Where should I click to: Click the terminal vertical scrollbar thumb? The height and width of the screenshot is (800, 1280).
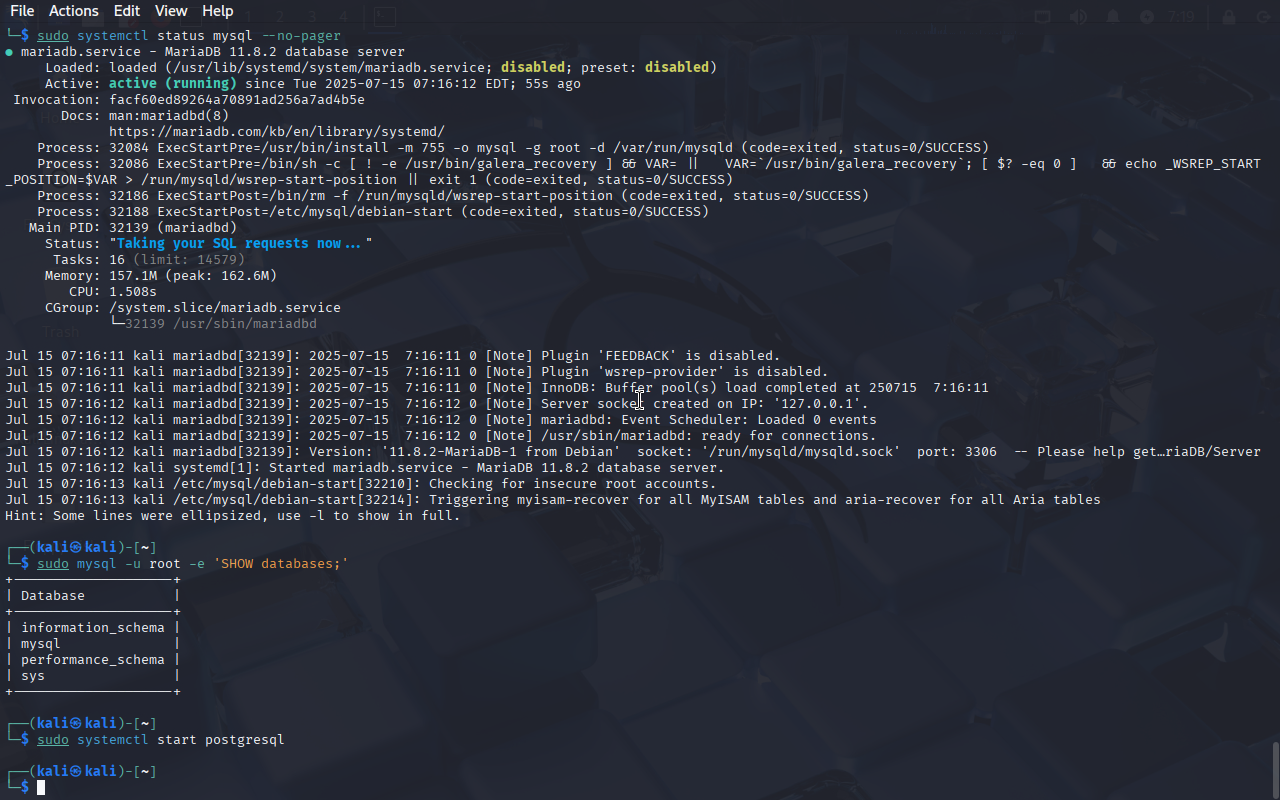point(1275,768)
